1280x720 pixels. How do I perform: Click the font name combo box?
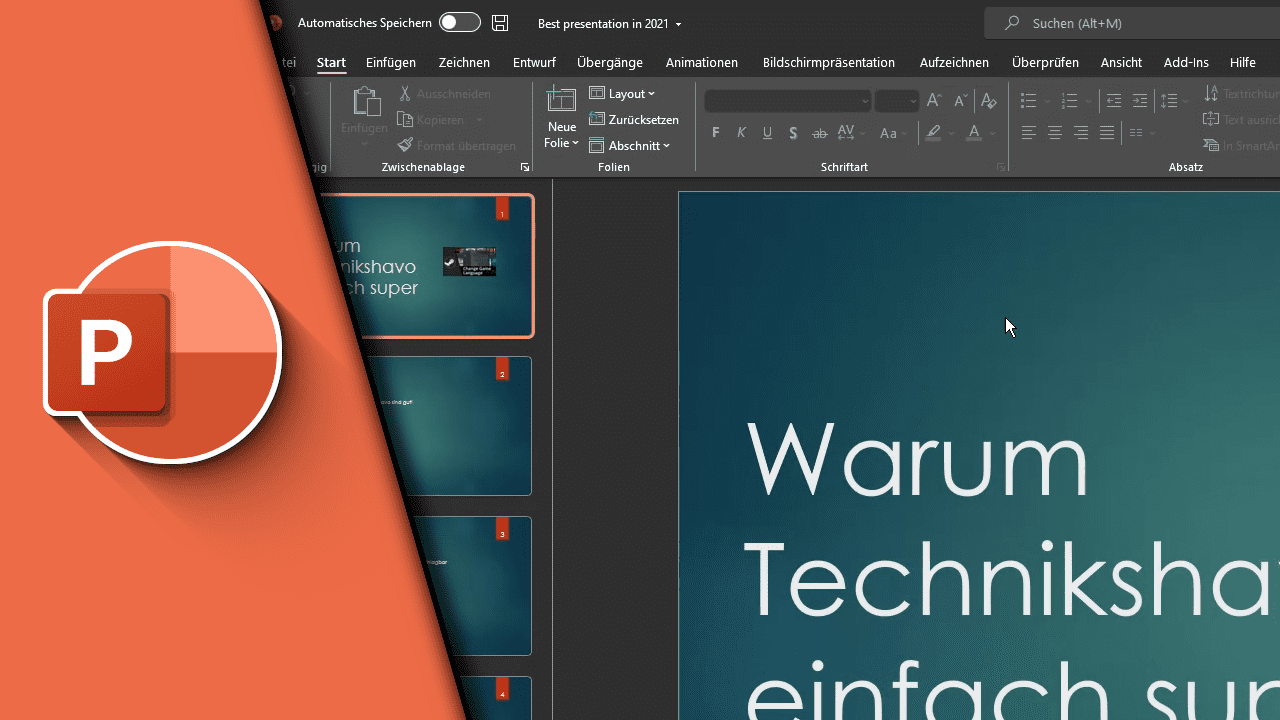point(788,101)
